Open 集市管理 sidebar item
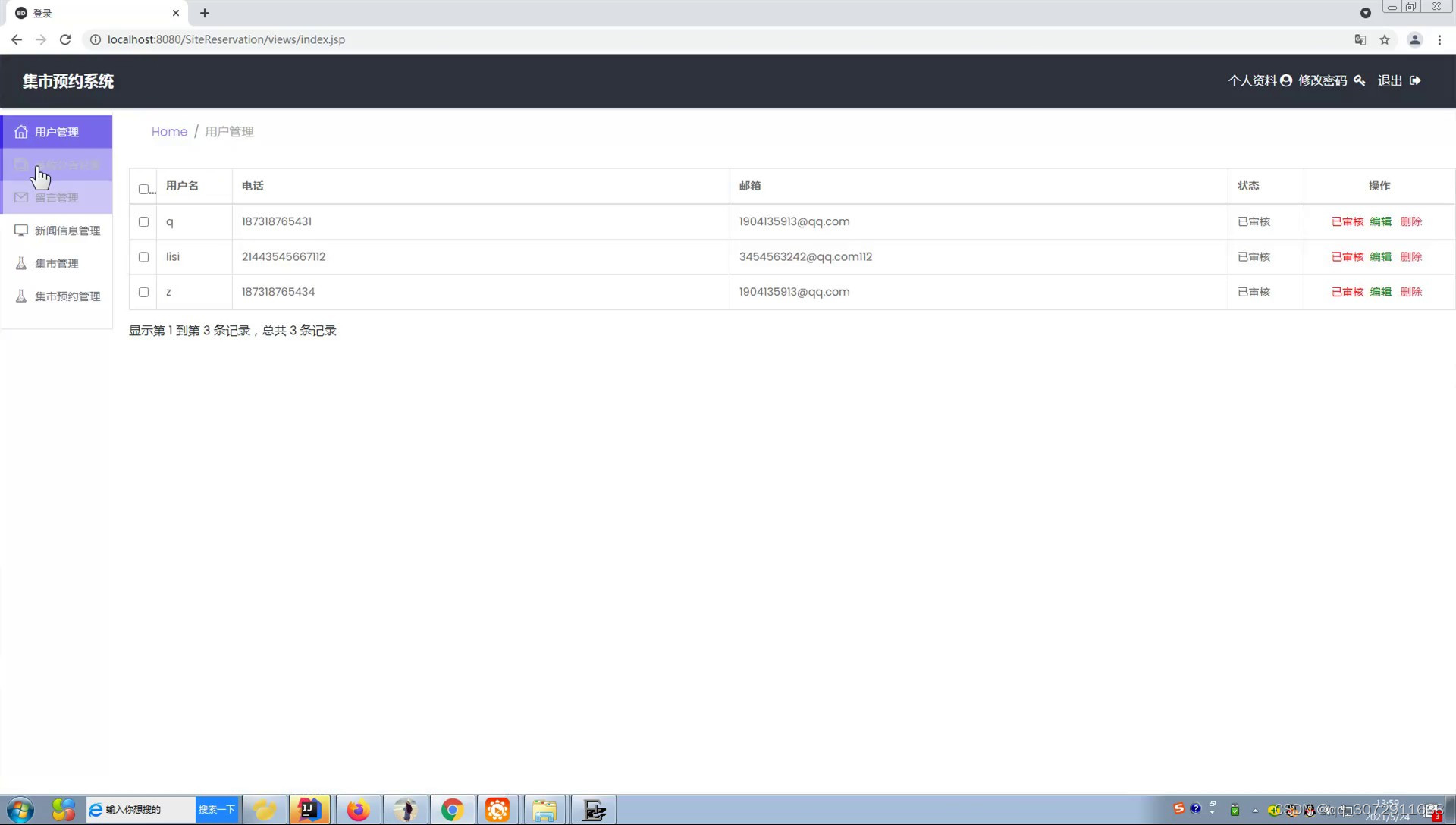Image resolution: width=1456 pixels, height=825 pixels. [x=57, y=264]
